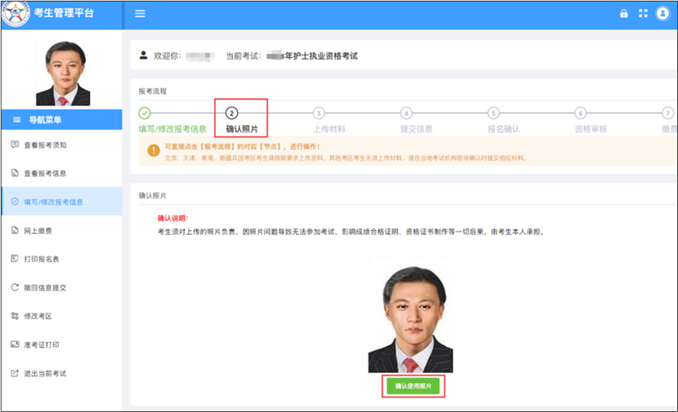Click completed green checkmark step icon
This screenshot has height=412, width=678.
coord(145,113)
